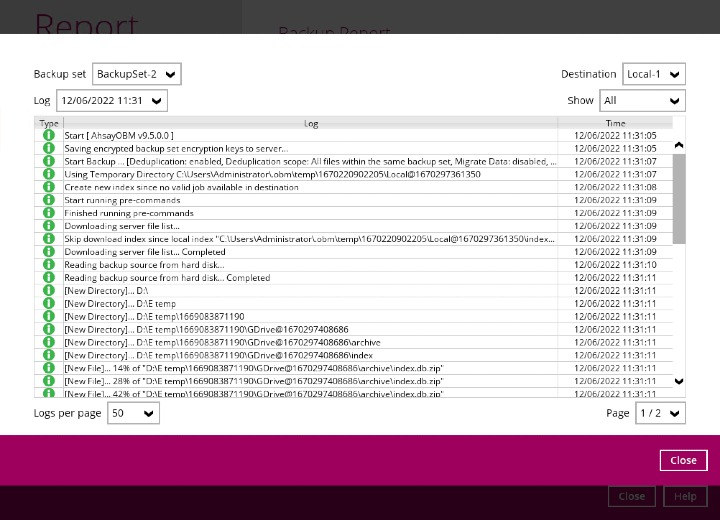The image size is (720, 520).
Task: Select log text '[New File]... 14% of' index.db.zip
Action: pos(254,368)
